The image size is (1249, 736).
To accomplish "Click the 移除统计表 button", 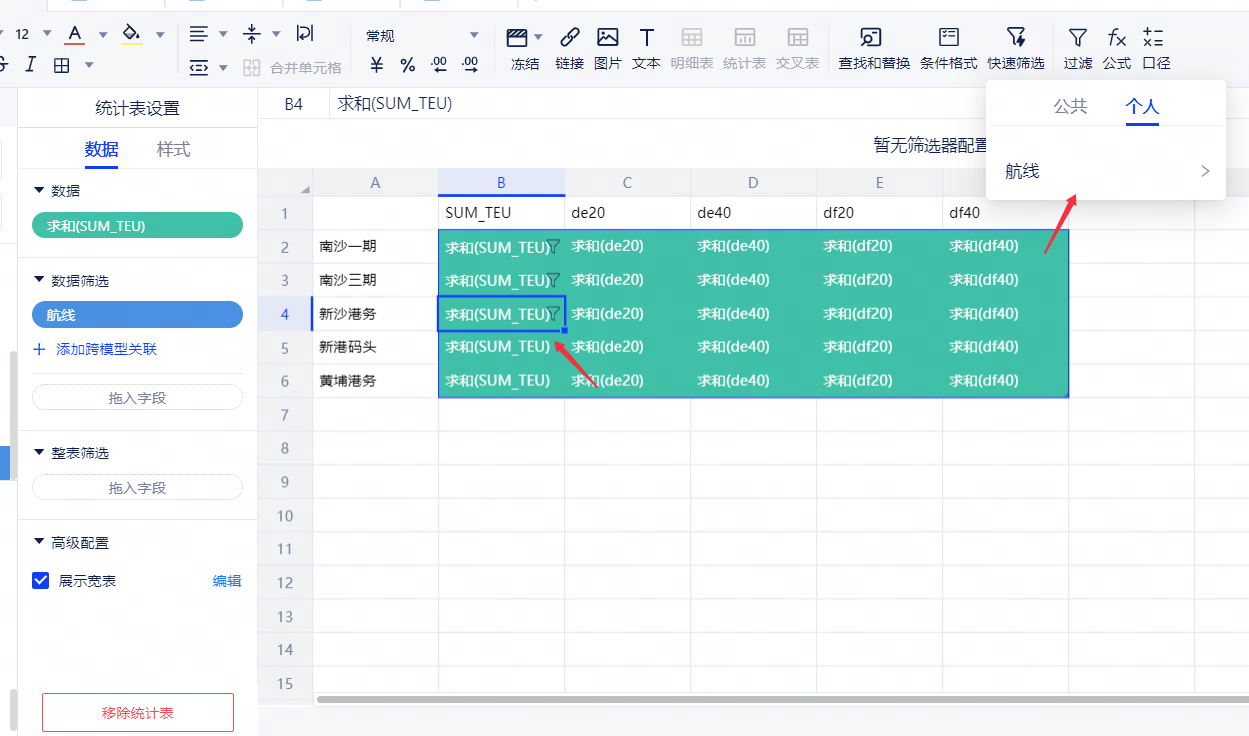I will tap(138, 713).
